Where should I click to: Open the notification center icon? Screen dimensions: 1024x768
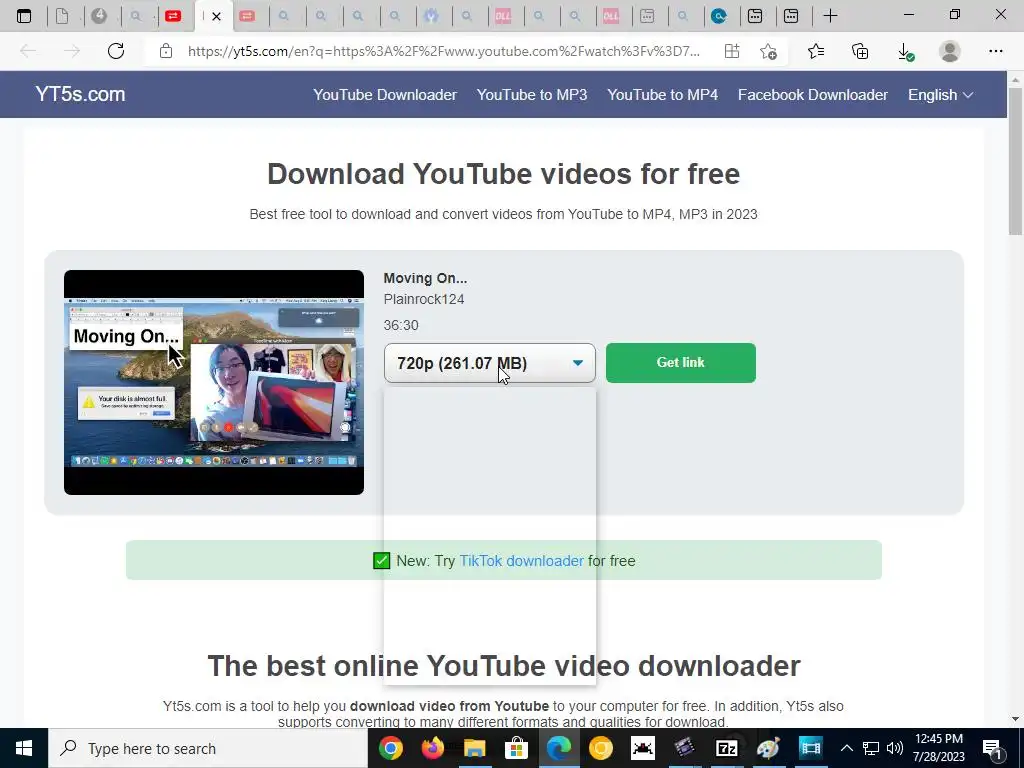point(992,749)
